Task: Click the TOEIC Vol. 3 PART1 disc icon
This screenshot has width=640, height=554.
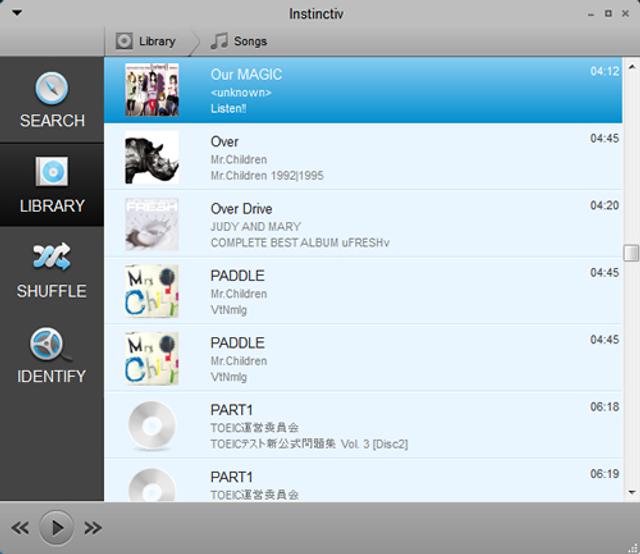Action: (x=152, y=425)
